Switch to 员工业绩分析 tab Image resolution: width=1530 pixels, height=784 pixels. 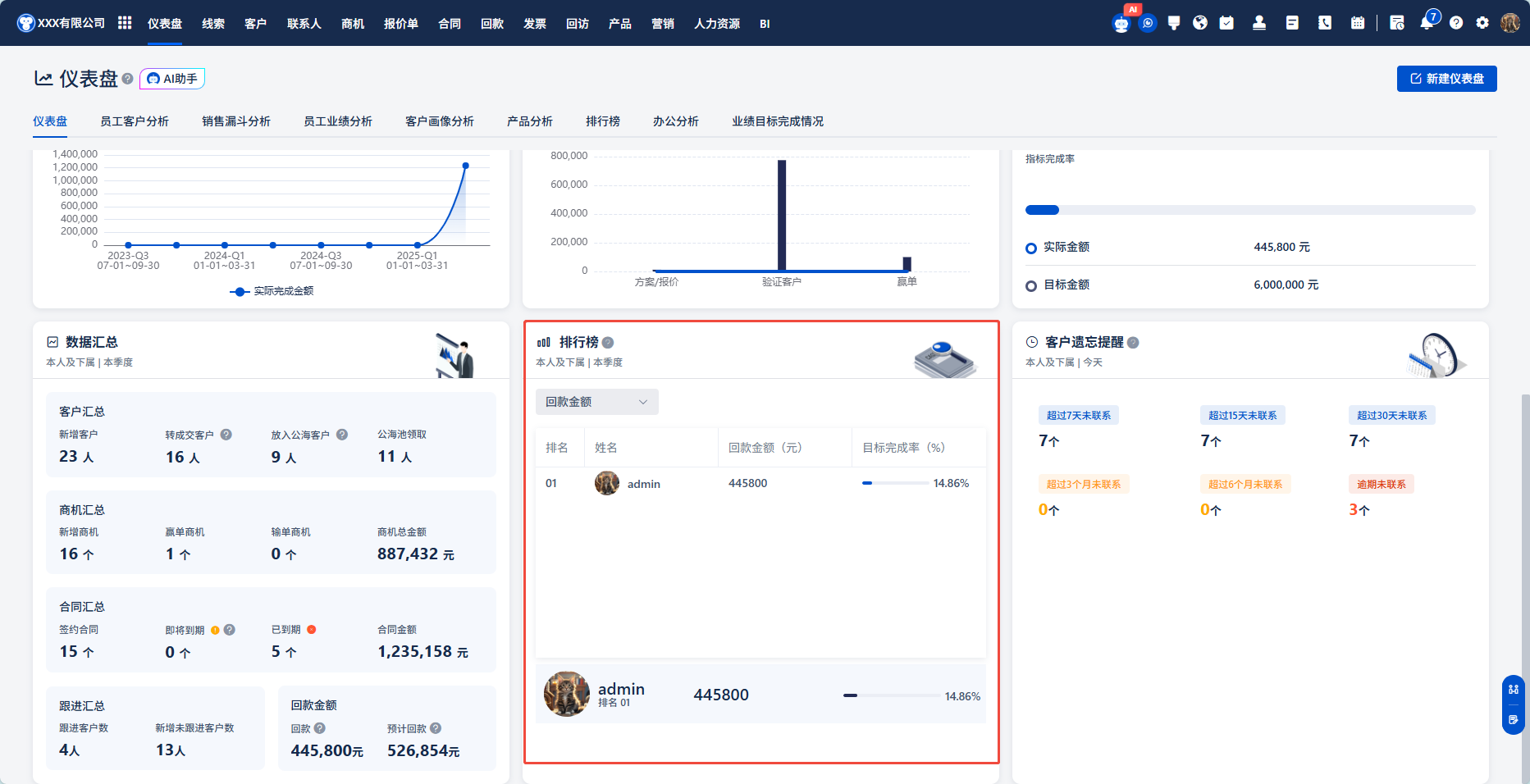coord(338,121)
